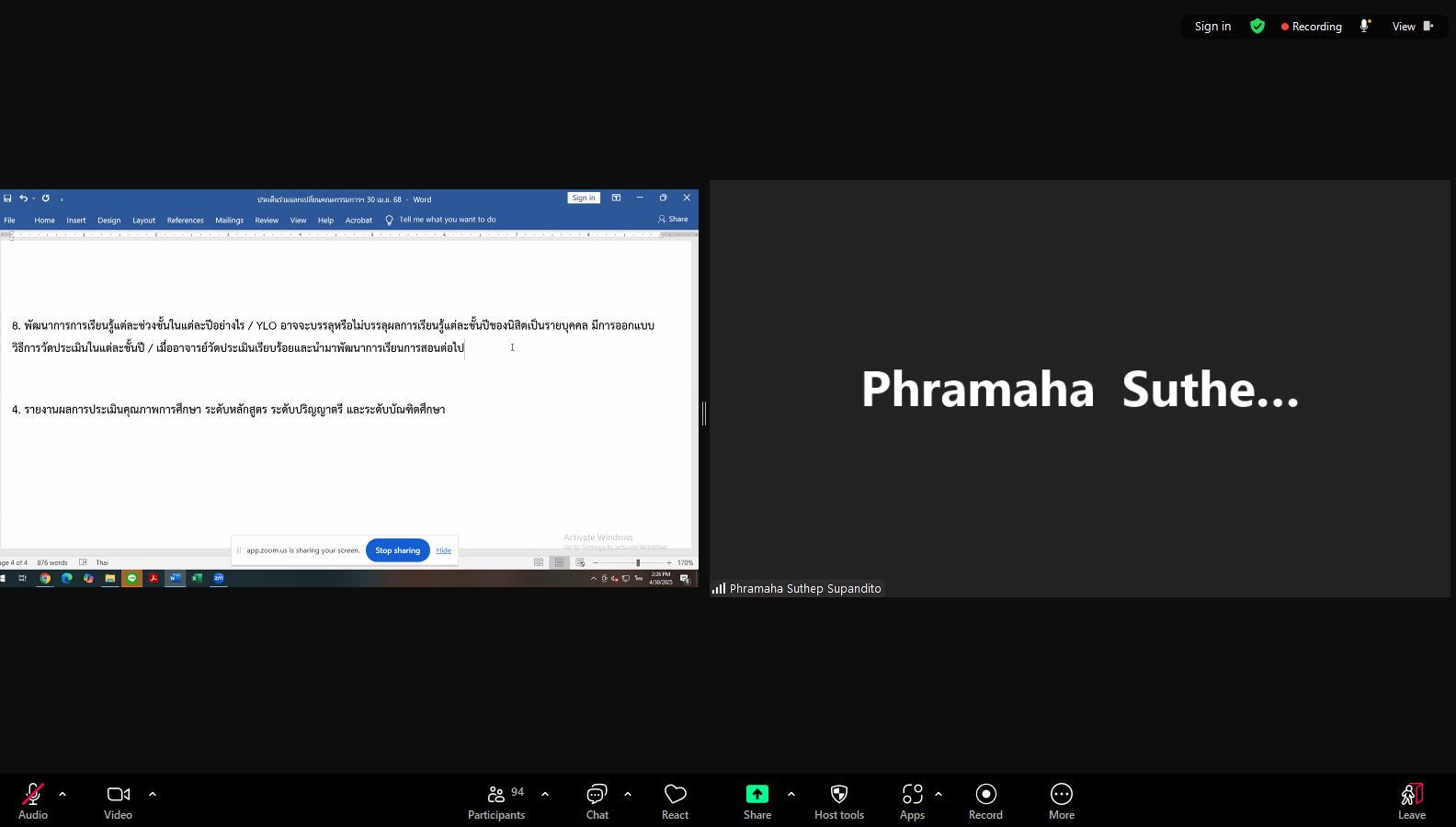Click Sign in at top of Zoom

1212,27
